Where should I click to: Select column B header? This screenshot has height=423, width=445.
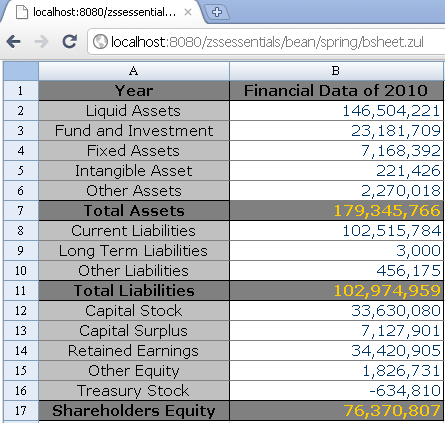pos(336,71)
